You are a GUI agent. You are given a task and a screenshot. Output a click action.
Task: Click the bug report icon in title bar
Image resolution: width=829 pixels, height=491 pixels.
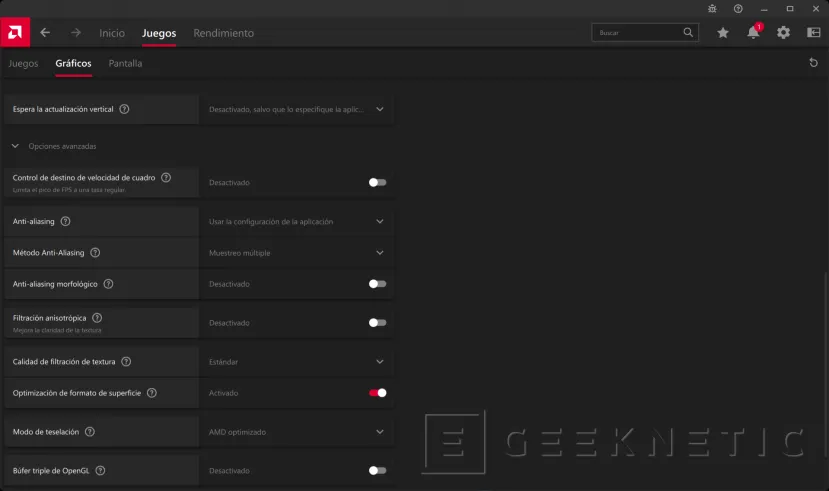712,8
